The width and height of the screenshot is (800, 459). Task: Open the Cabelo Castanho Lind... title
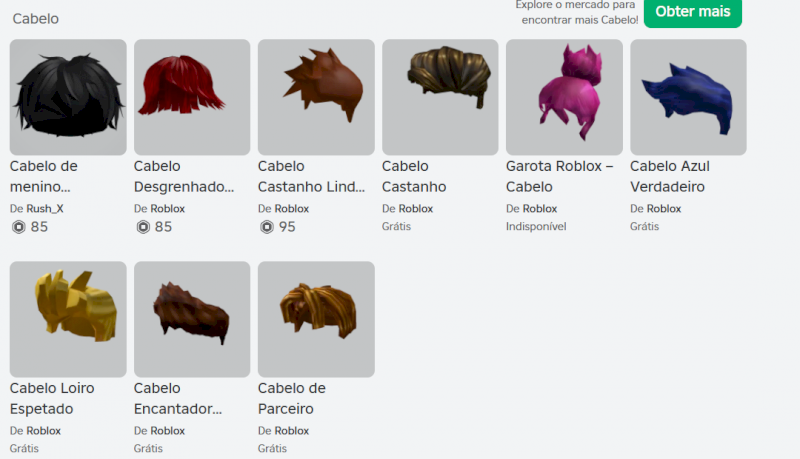[311, 176]
